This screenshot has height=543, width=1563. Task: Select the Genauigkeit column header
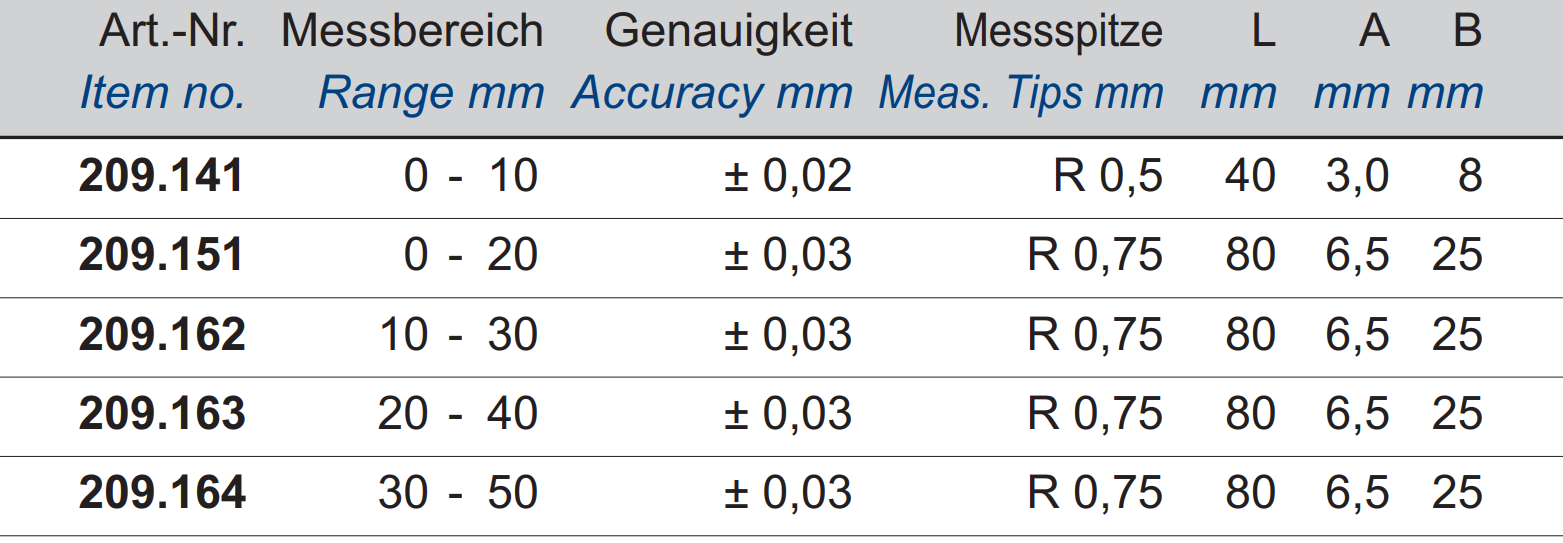729,32
